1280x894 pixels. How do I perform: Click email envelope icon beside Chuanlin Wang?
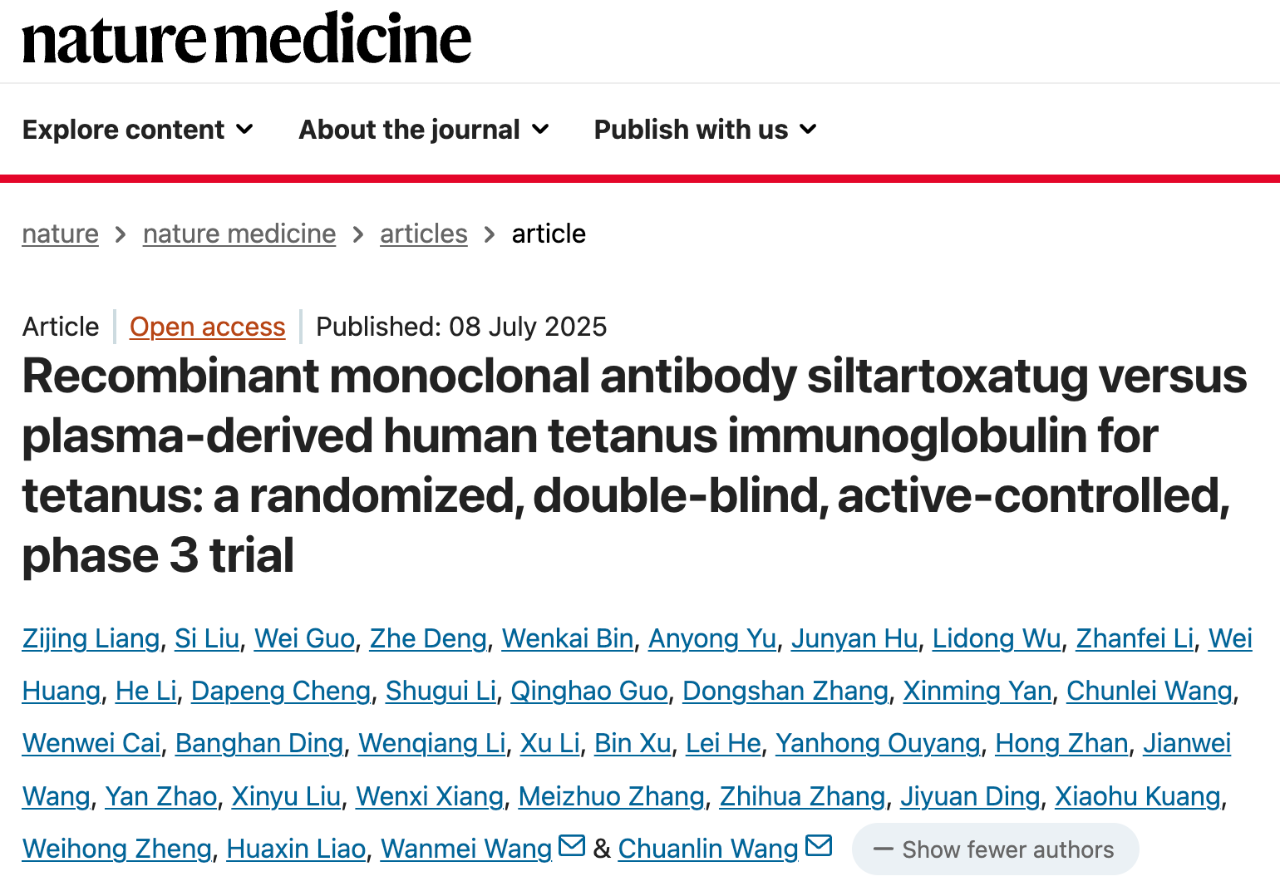tap(819, 847)
